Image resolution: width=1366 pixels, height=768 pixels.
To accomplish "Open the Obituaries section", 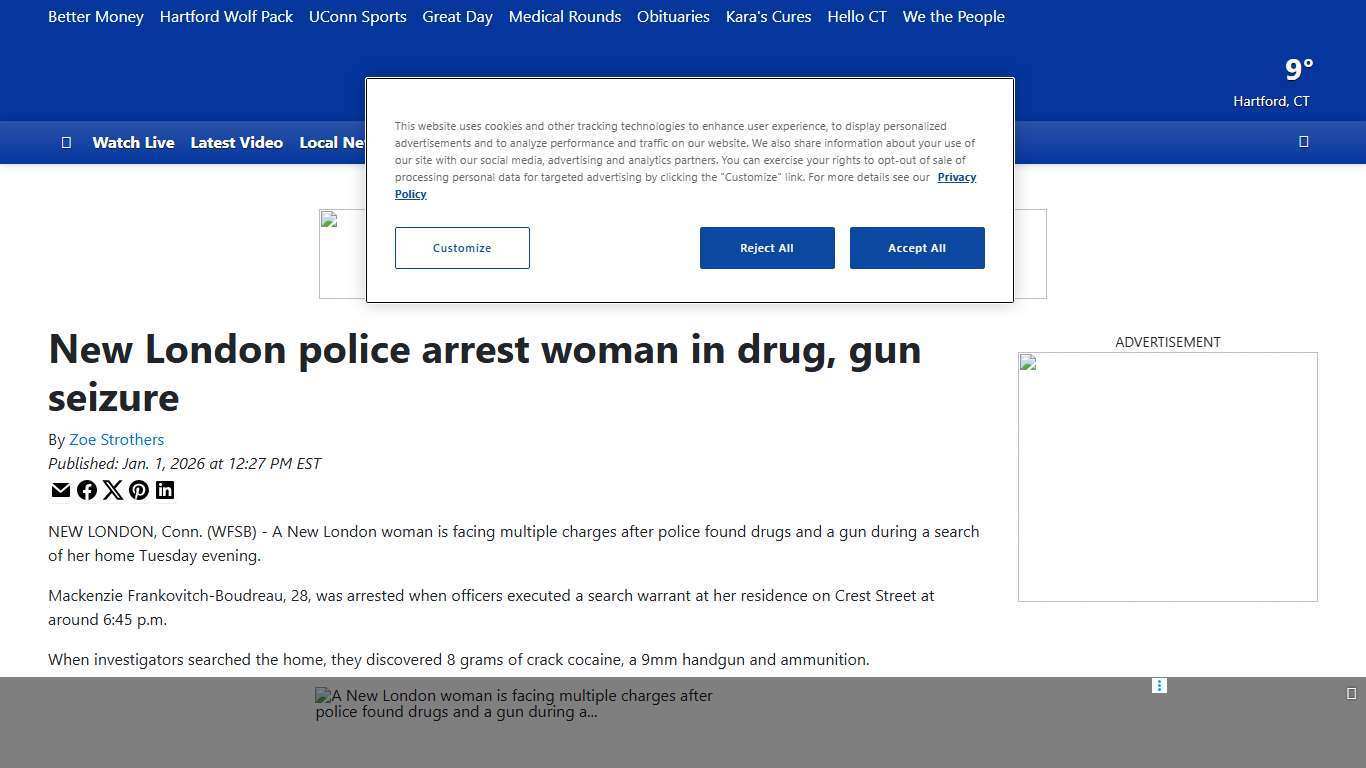I will 672,16.
